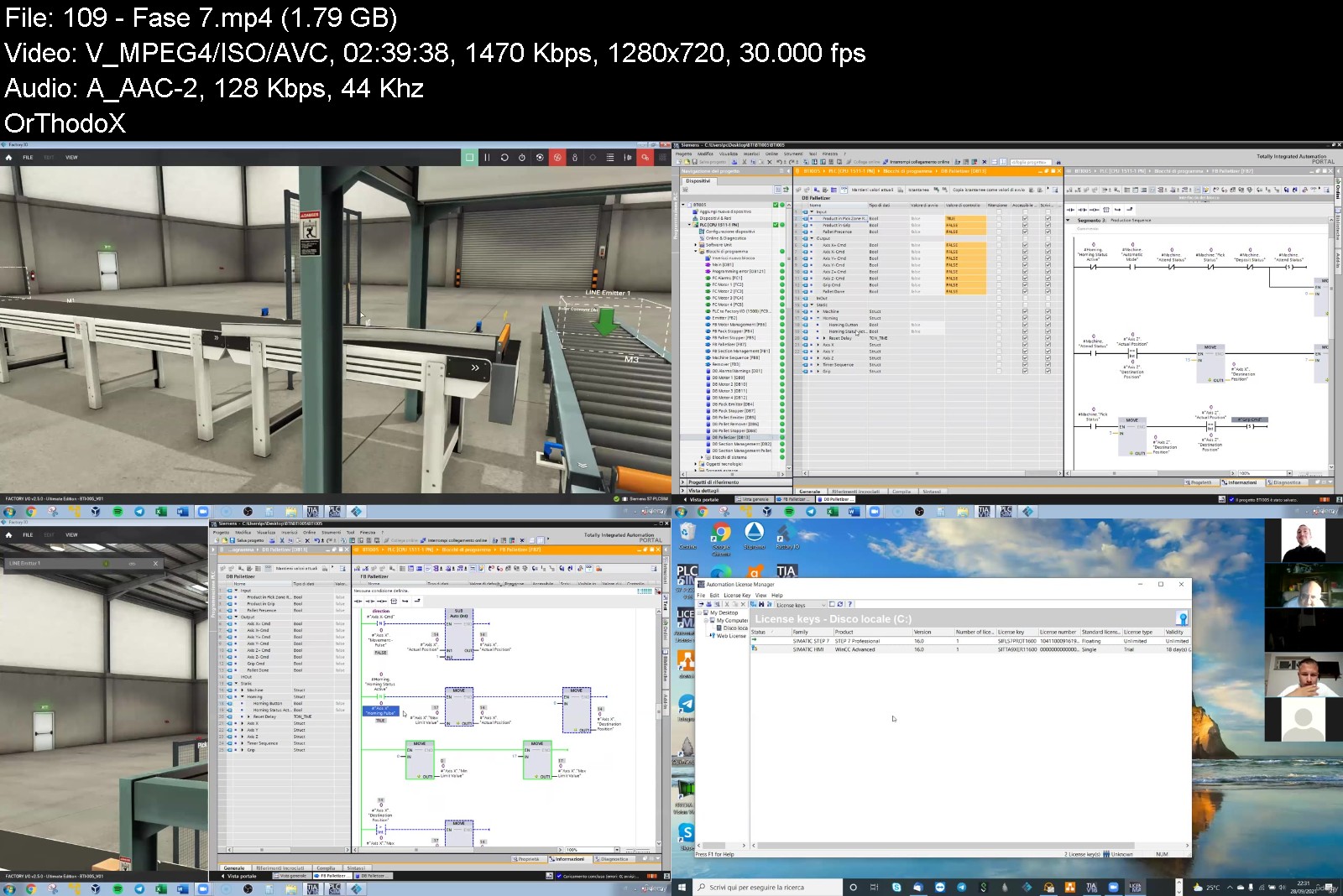The image size is (1343, 896).
Task: Click the timer icon in Factory I/O toolbar
Action: pos(522,157)
